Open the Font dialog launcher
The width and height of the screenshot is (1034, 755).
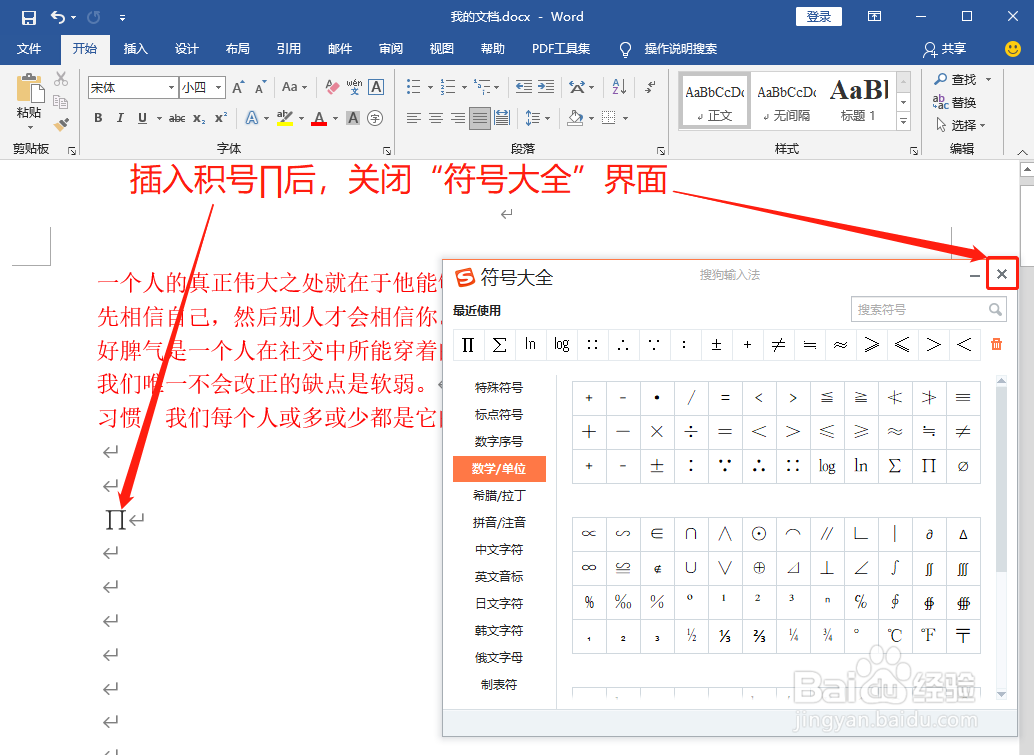(387, 151)
